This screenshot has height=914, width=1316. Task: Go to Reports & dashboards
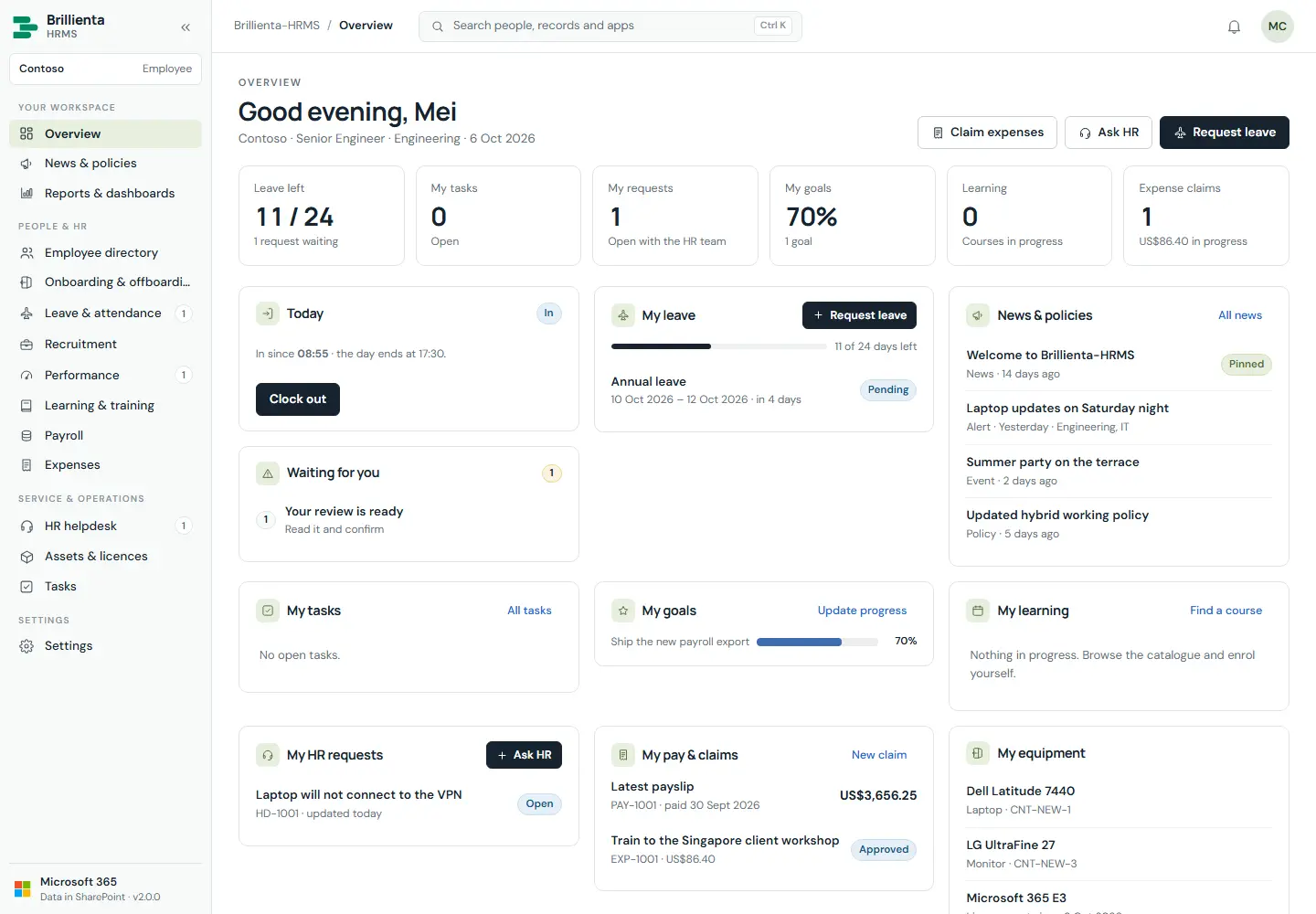click(105, 193)
